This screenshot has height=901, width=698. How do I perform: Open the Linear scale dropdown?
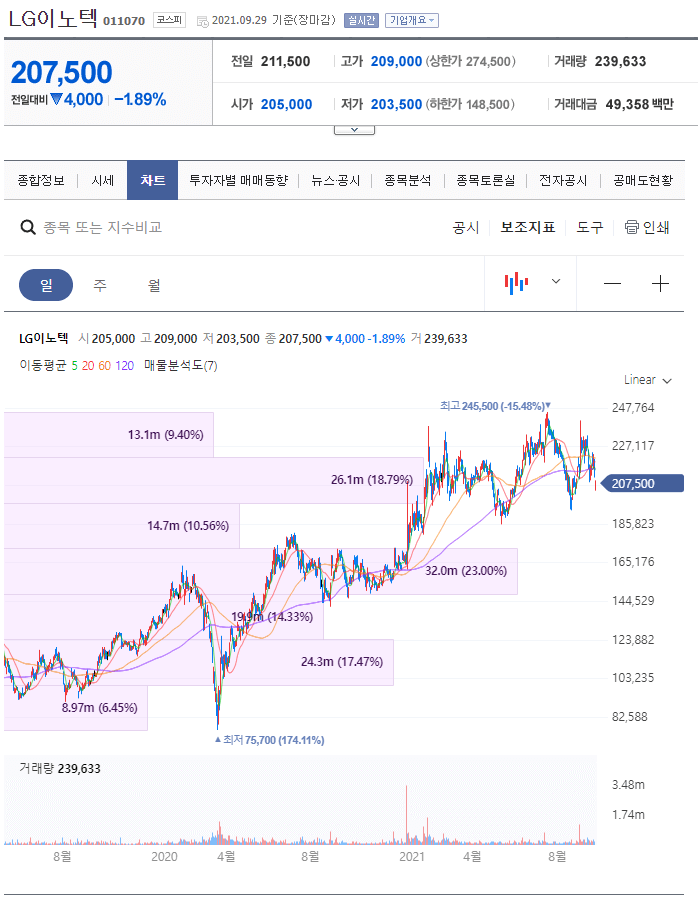[x=648, y=380]
